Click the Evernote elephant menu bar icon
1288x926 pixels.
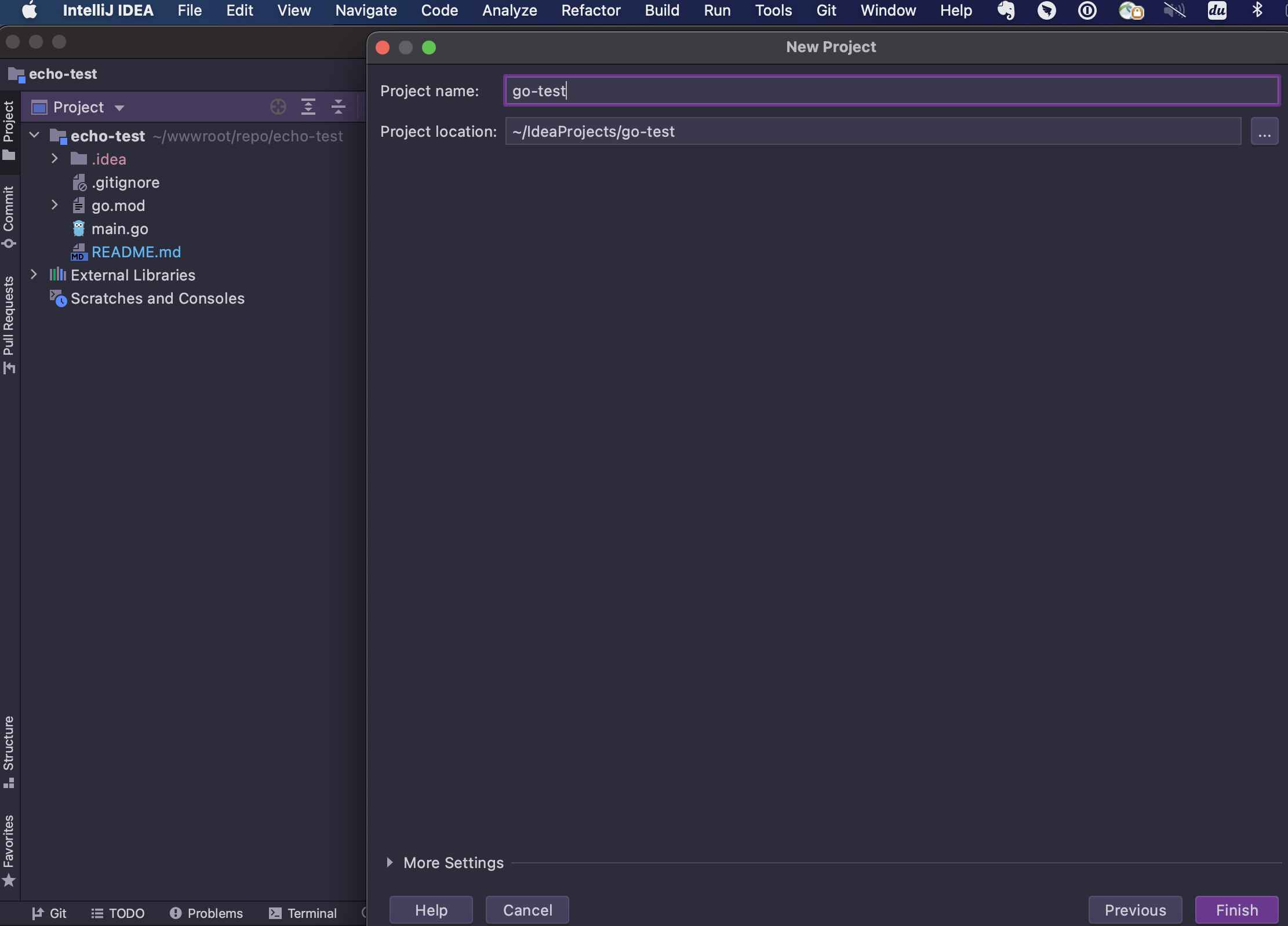1006,10
